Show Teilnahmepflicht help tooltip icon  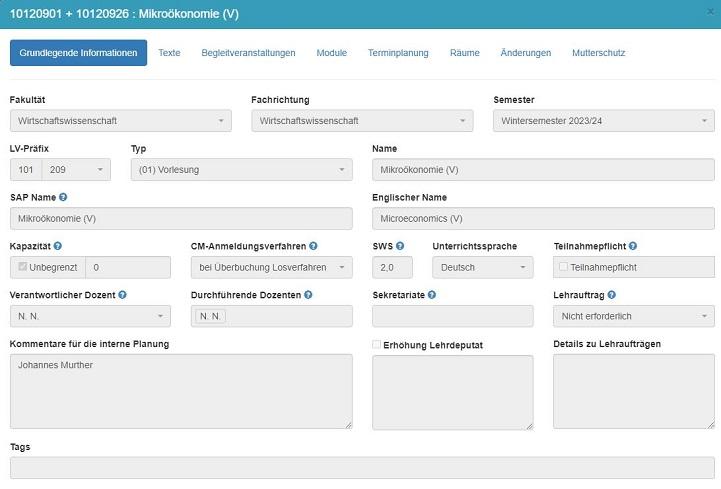pyautogui.click(x=633, y=246)
